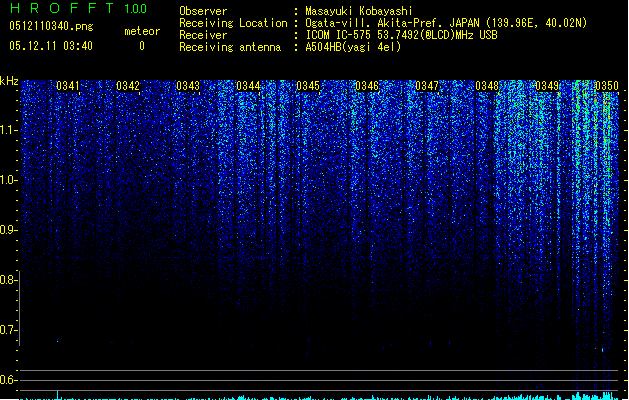Click the 0342 time marker
This screenshot has width=629, height=400.
(128, 86)
